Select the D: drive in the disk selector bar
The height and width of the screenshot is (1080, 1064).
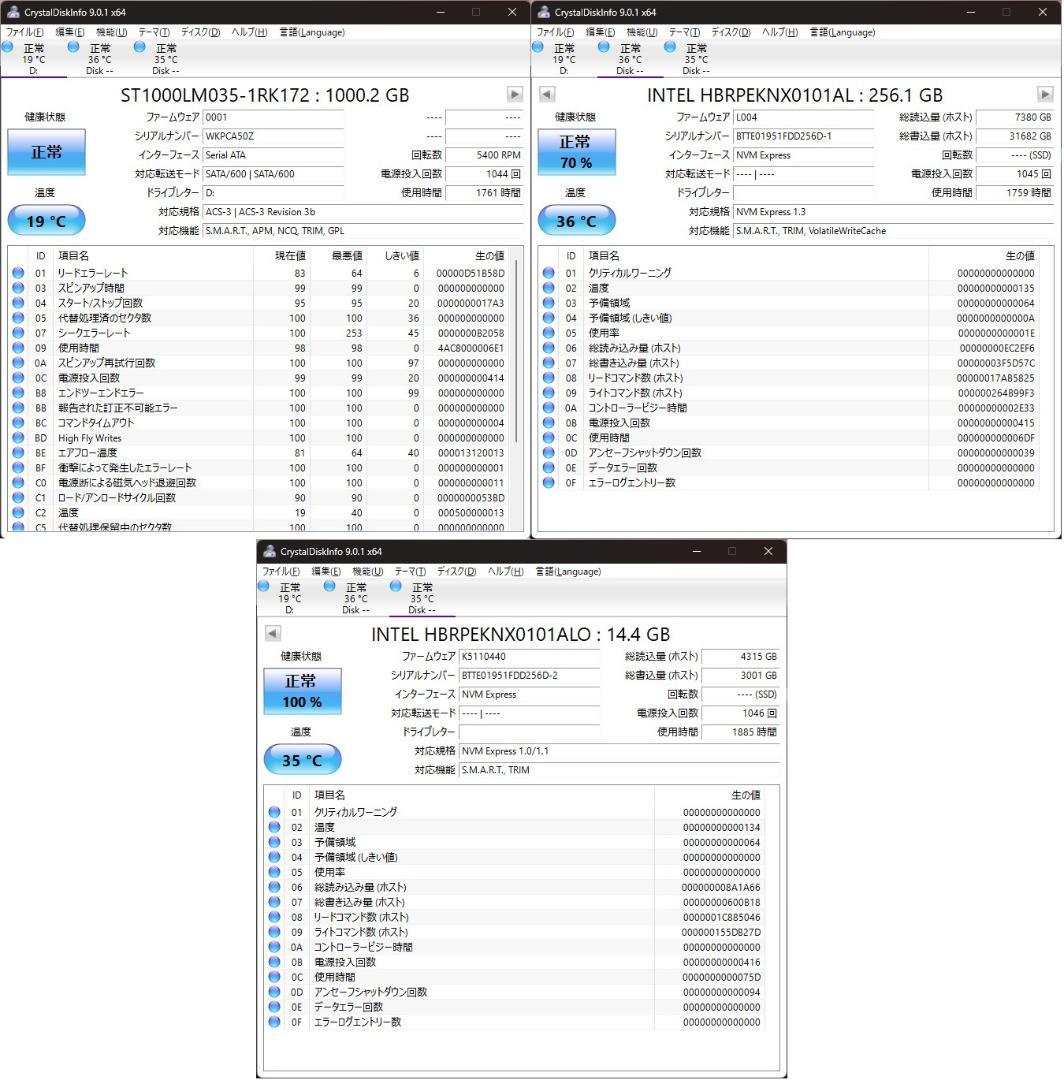33,55
